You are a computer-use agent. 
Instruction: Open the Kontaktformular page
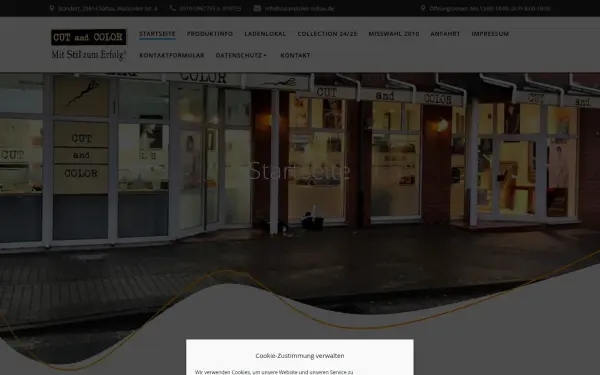[172, 55]
